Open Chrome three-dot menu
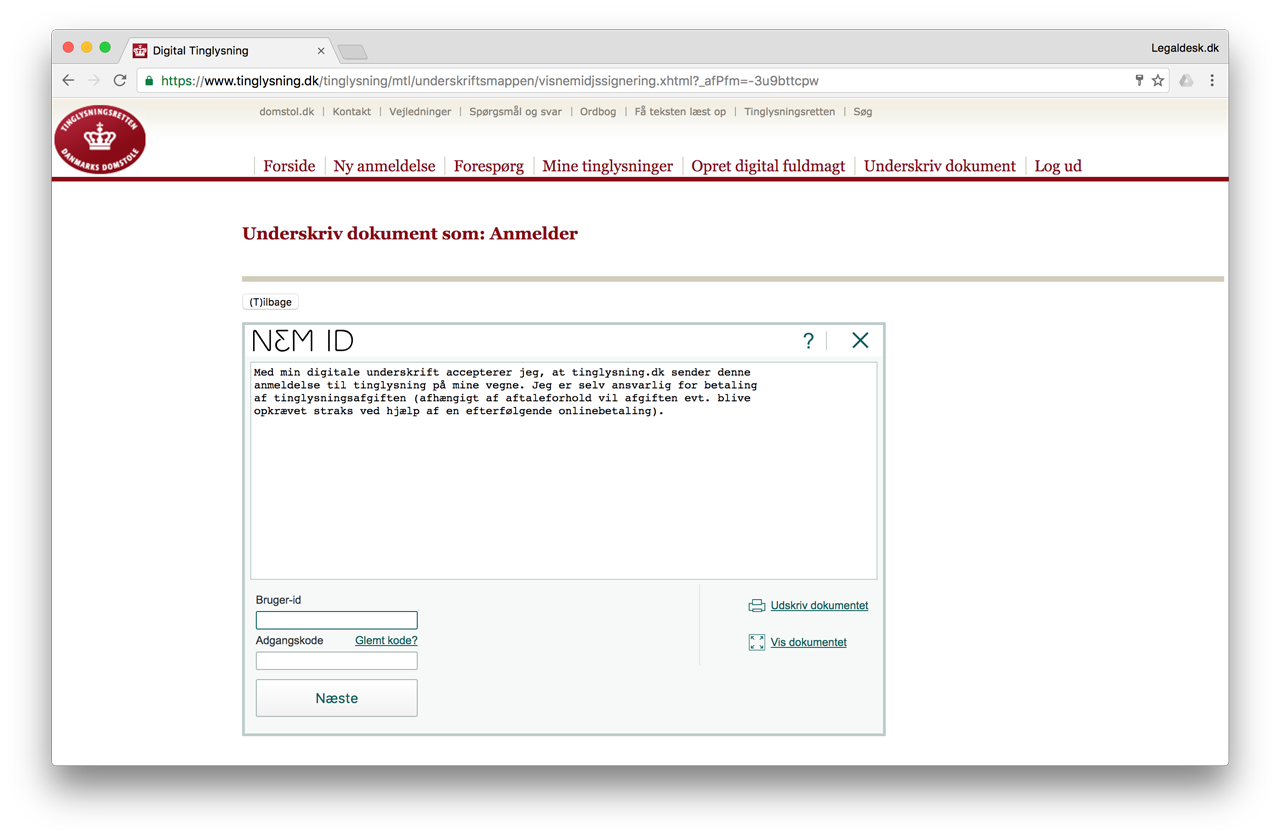This screenshot has width=1280, height=839. click(1212, 80)
